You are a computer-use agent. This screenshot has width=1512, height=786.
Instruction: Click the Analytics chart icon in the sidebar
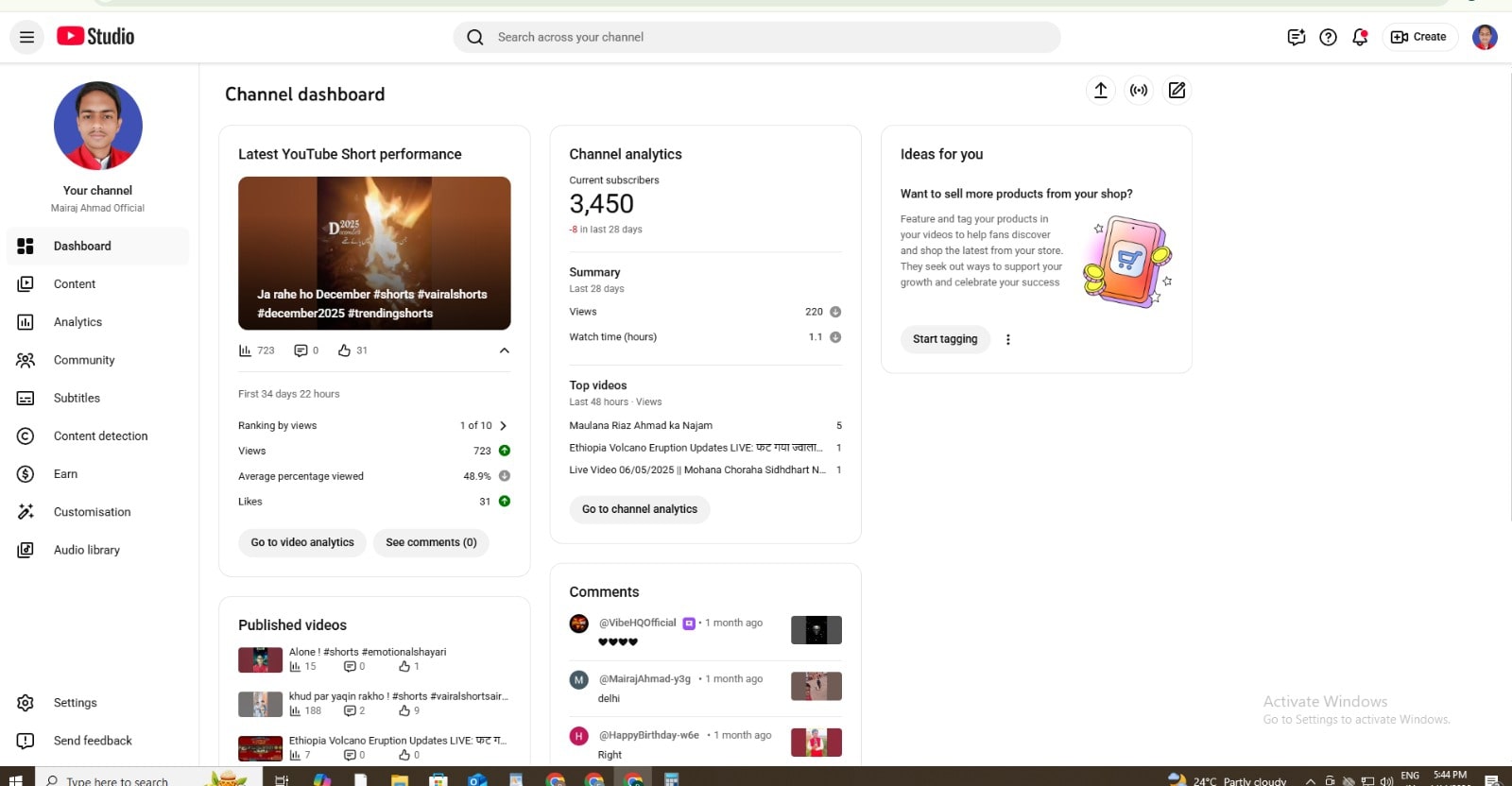click(x=26, y=322)
